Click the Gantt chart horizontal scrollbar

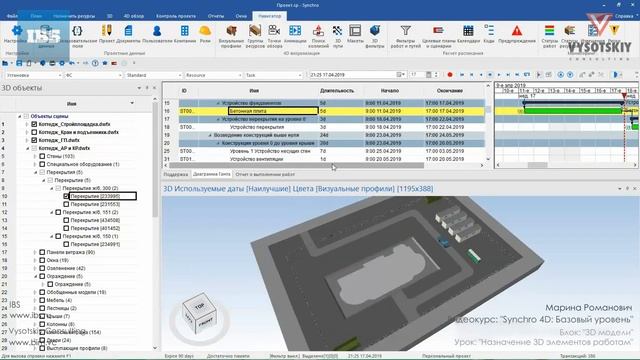(x=537, y=165)
